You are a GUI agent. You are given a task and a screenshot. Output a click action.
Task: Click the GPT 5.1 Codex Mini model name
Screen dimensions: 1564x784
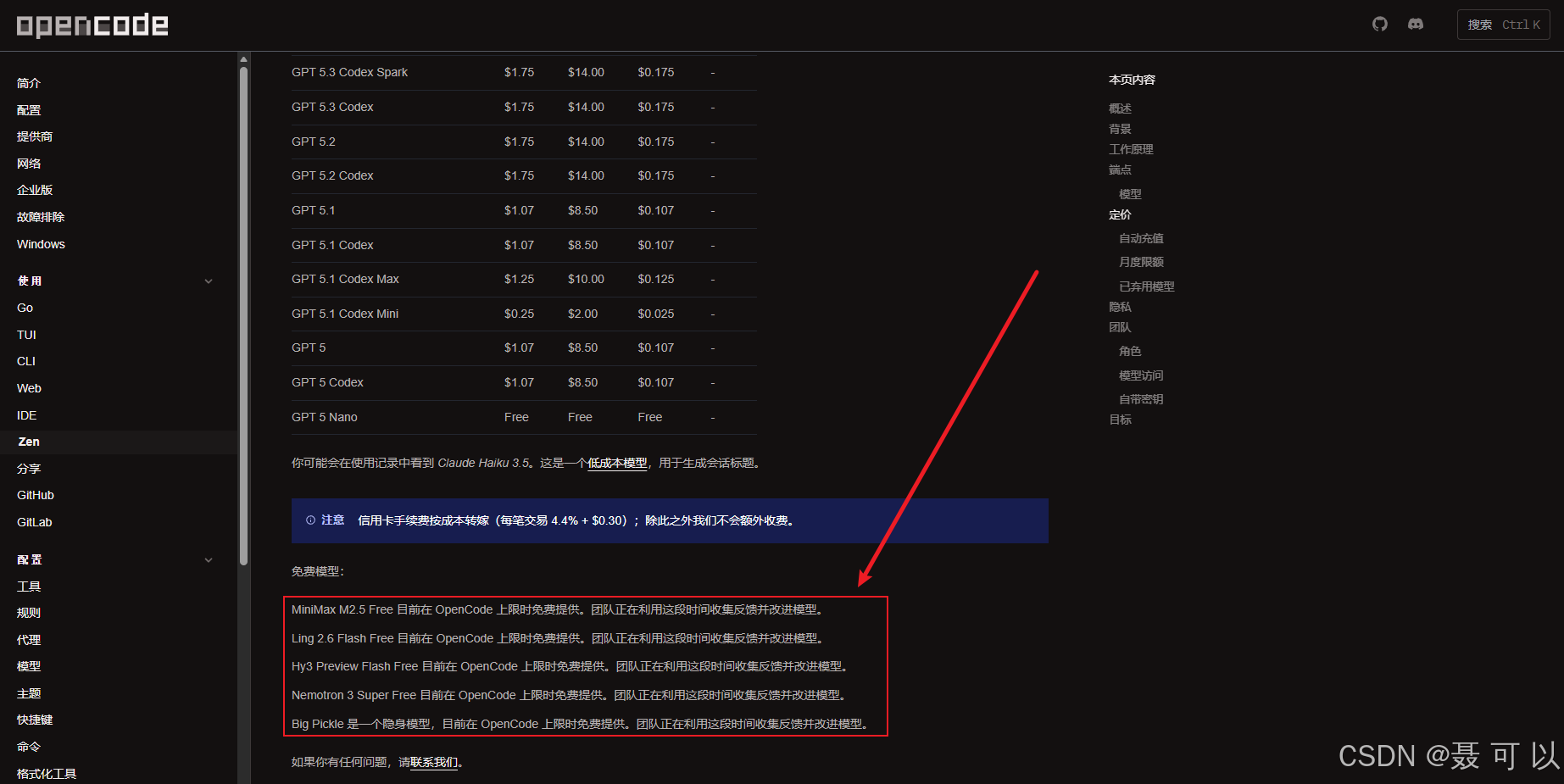tap(345, 314)
